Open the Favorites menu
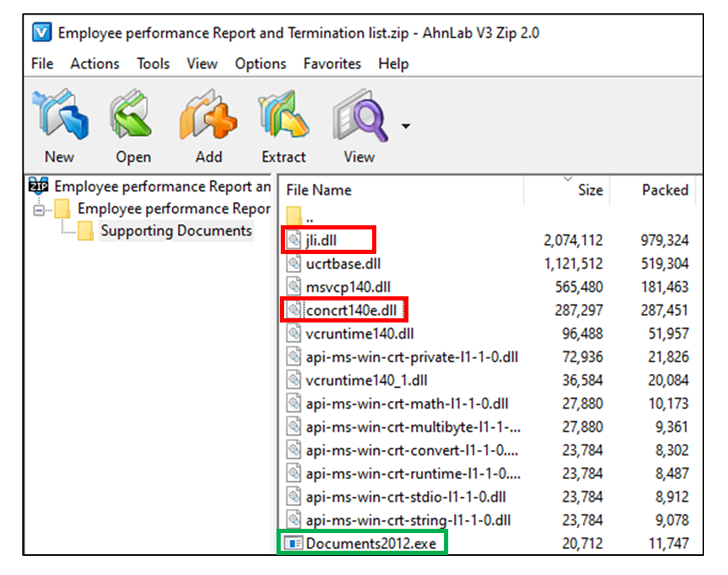728x575 pixels. point(332,64)
